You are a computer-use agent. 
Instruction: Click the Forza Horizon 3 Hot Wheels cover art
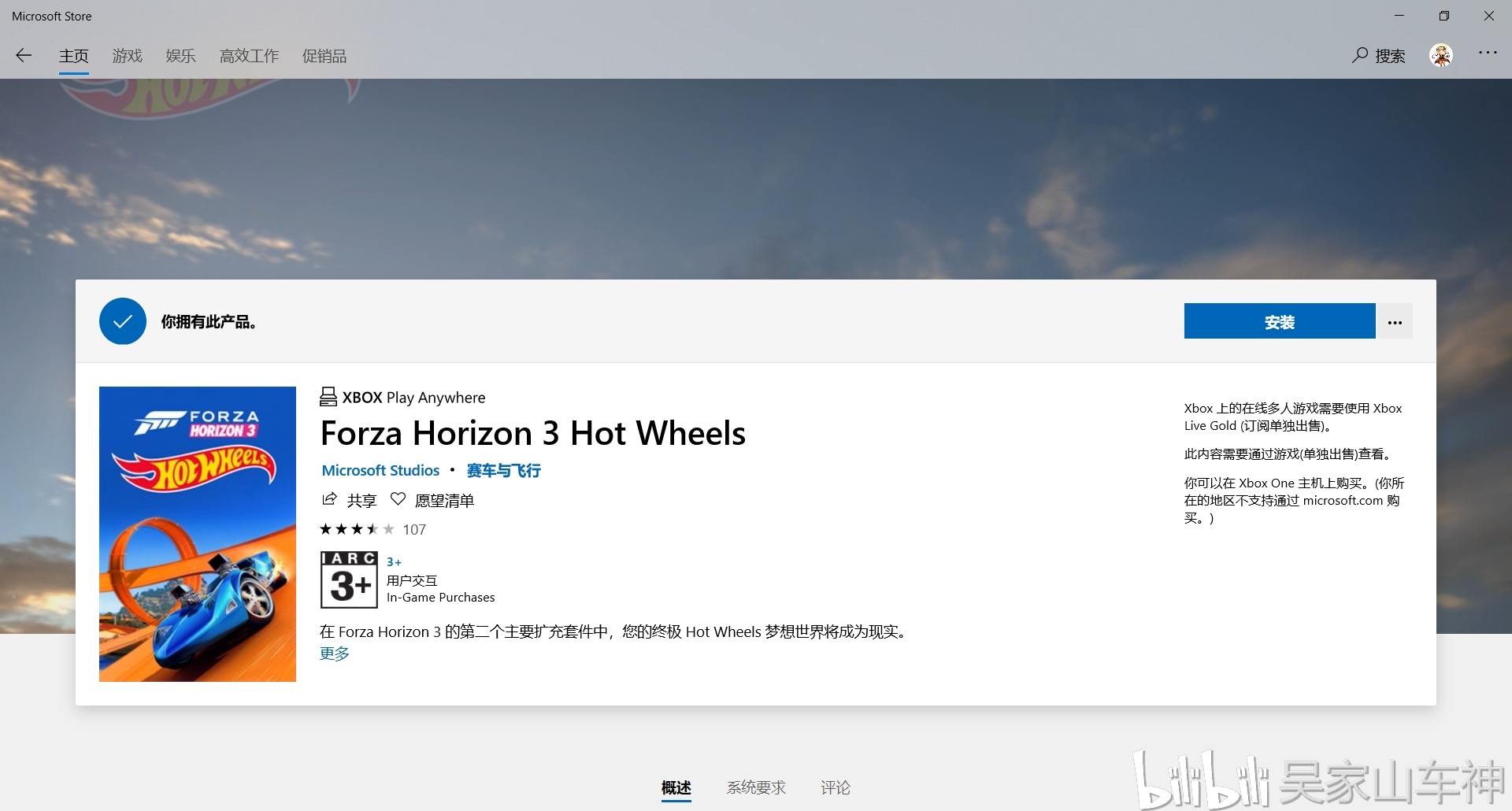[198, 534]
